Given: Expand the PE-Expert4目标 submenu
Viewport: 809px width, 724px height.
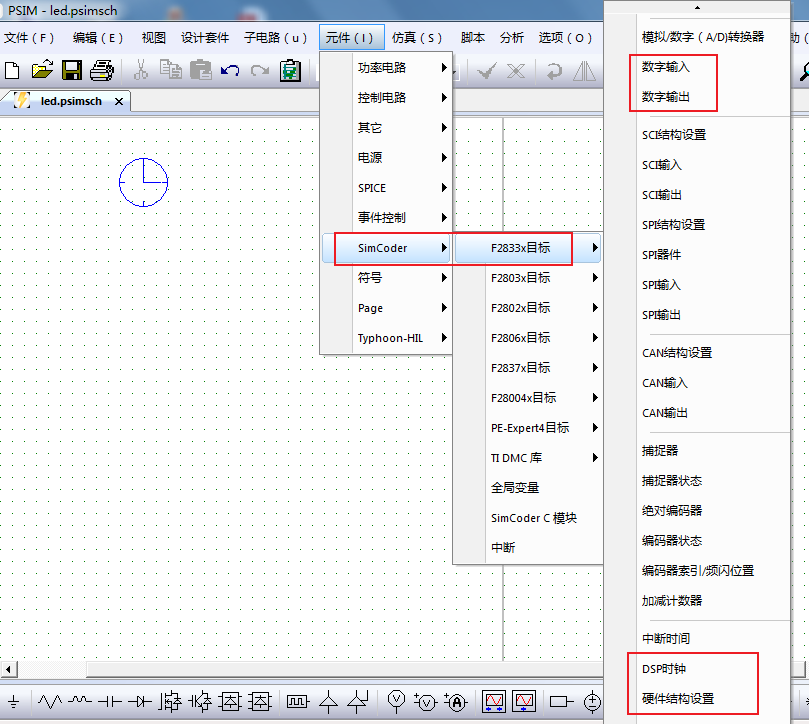Looking at the screenshot, I should point(528,428).
